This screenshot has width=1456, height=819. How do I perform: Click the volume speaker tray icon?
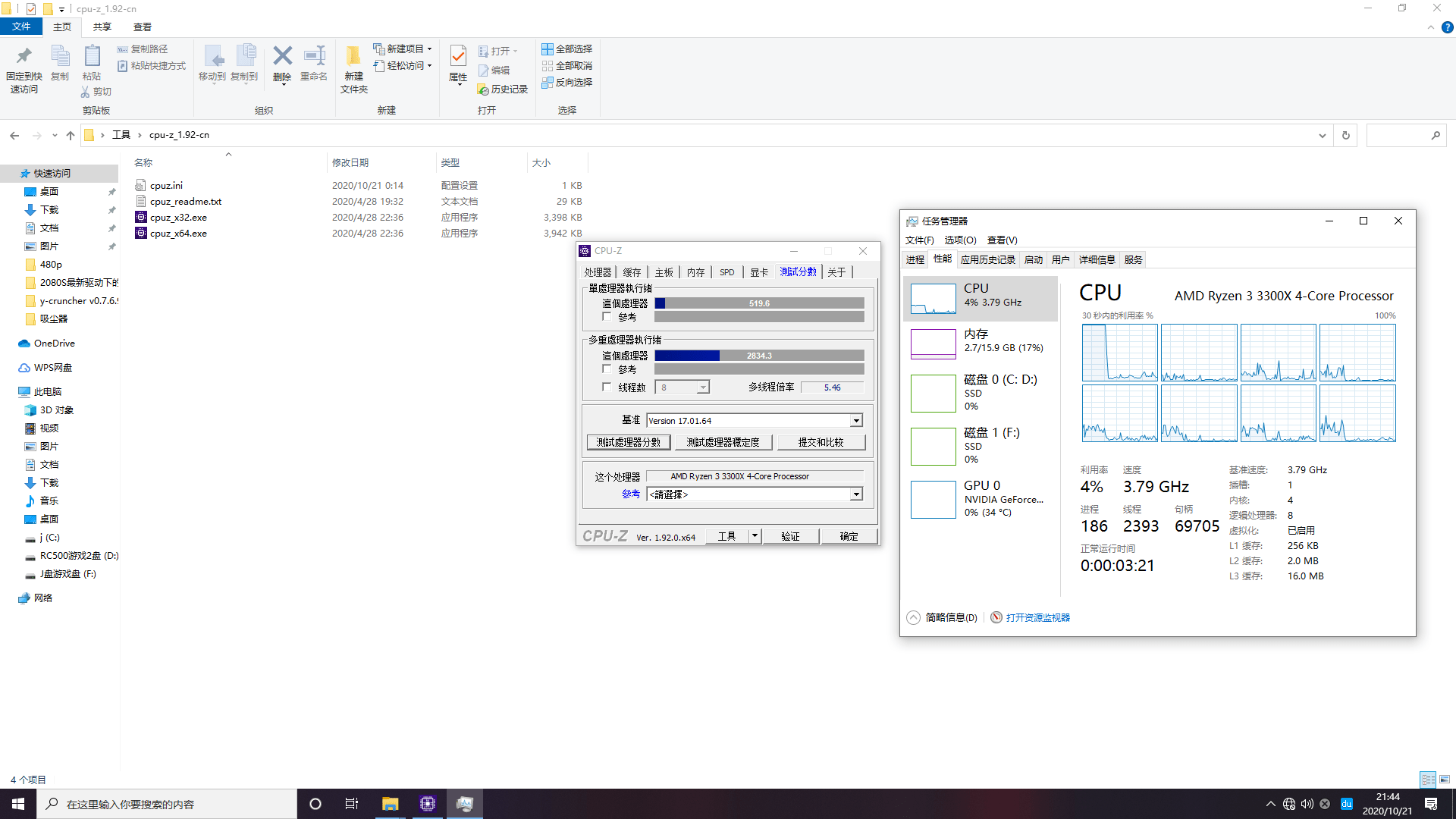click(x=1307, y=804)
